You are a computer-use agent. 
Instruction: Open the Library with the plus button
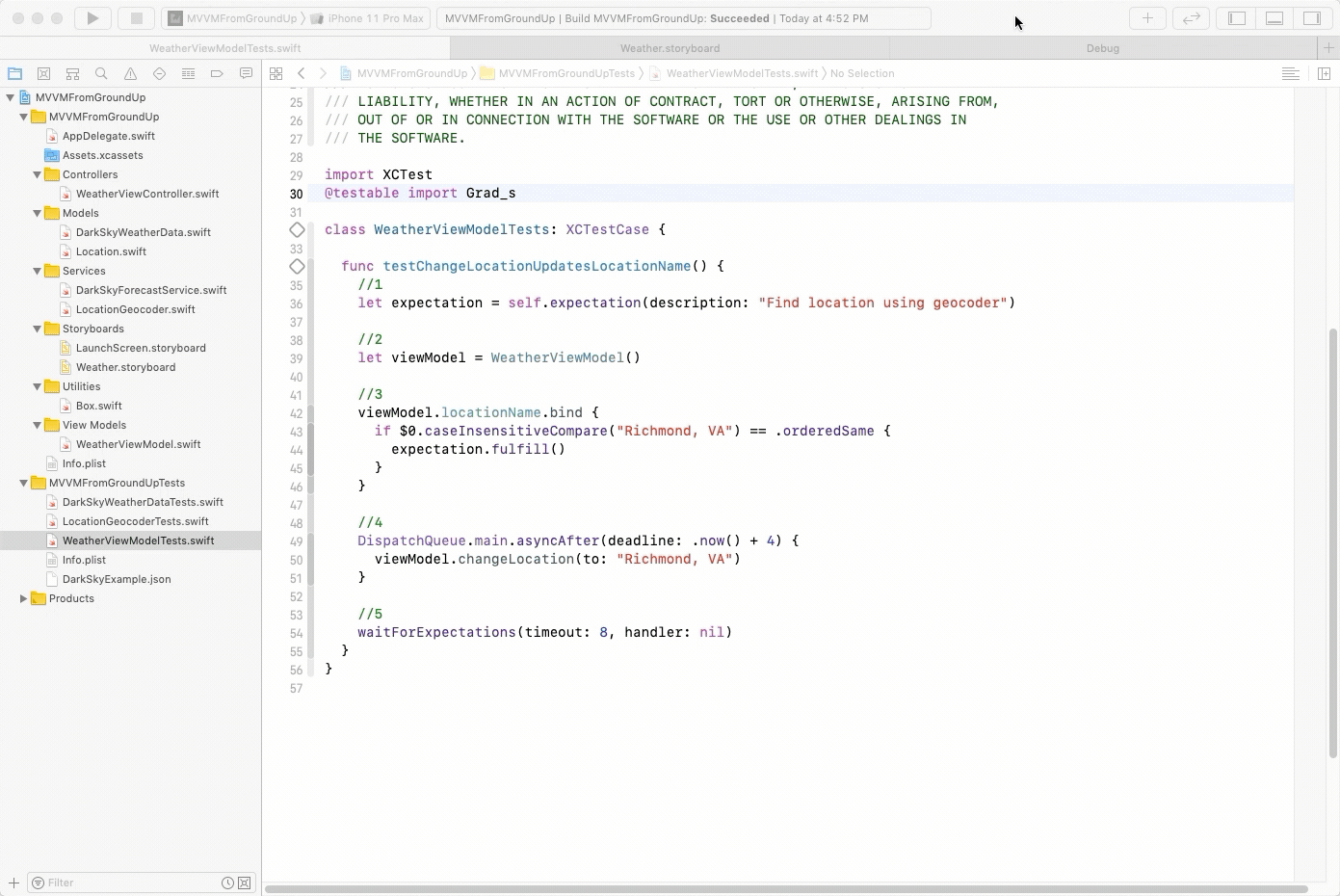pos(1147,18)
